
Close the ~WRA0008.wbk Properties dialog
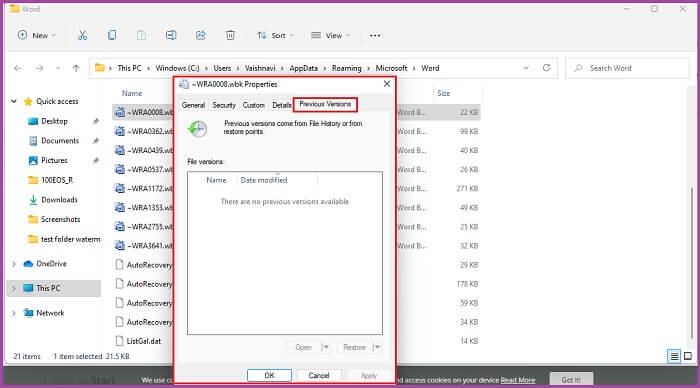[x=387, y=84]
